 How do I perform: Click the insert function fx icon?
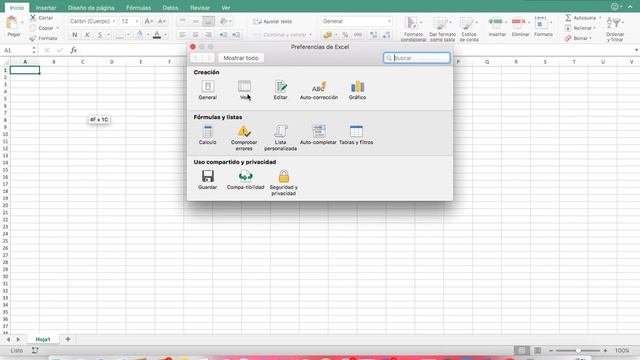(x=73, y=50)
